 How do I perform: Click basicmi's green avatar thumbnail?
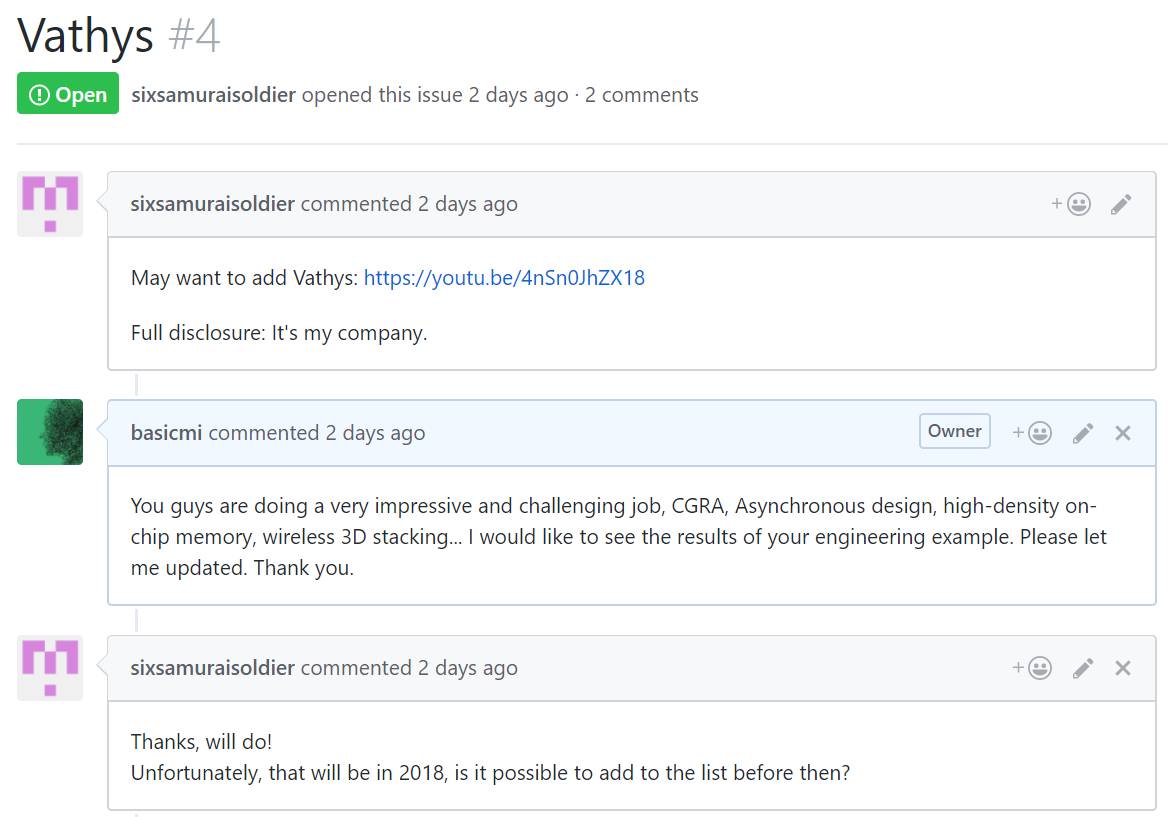(50, 432)
